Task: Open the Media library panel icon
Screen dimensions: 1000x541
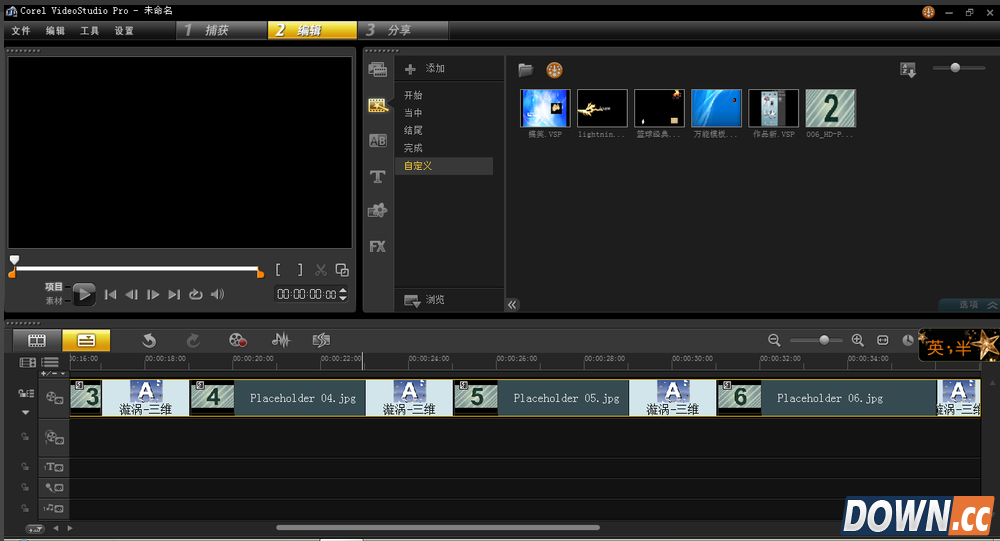Action: point(377,69)
